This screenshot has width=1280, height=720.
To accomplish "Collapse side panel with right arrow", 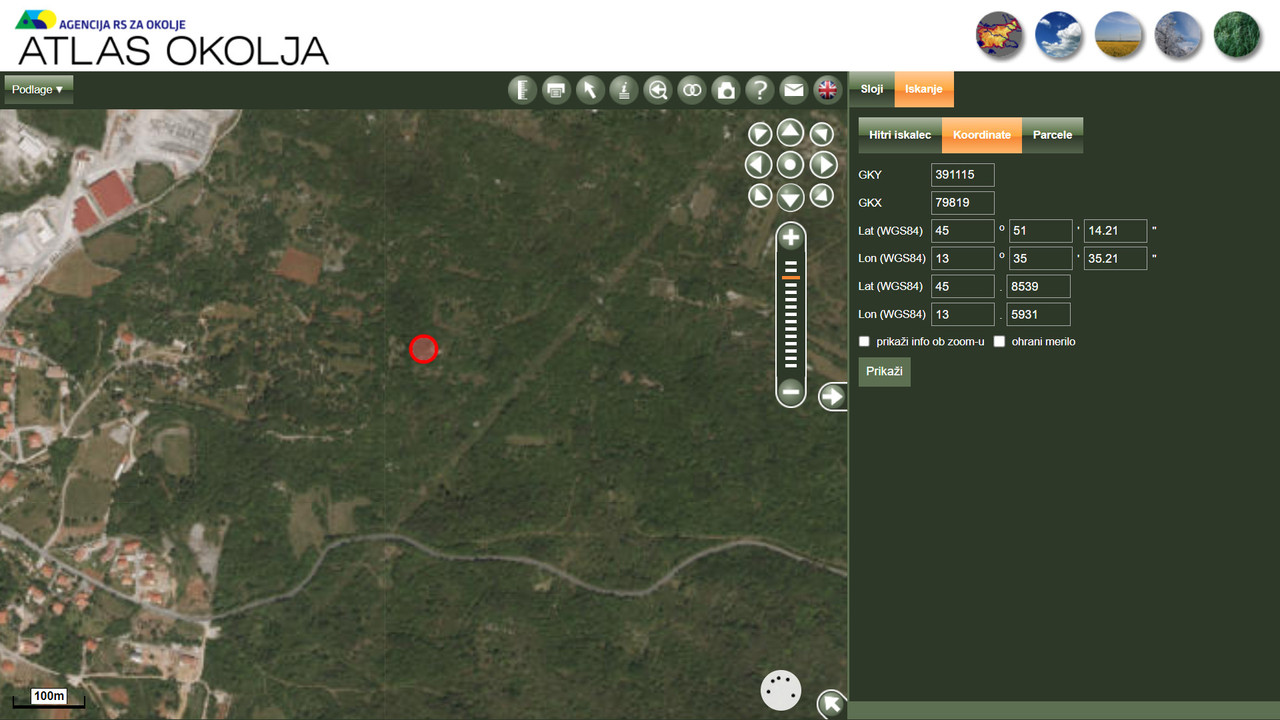I will click(832, 397).
